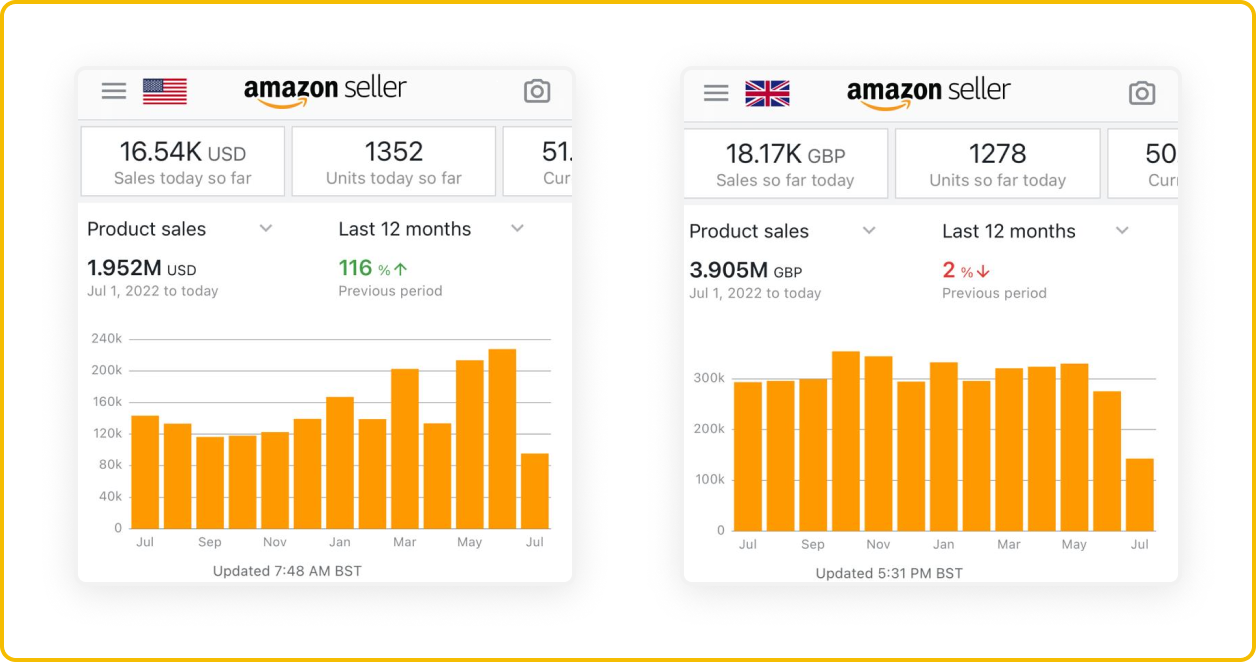This screenshot has height=662, width=1256.
Task: Expand Product sales dropdown in USD panel
Action: click(266, 229)
